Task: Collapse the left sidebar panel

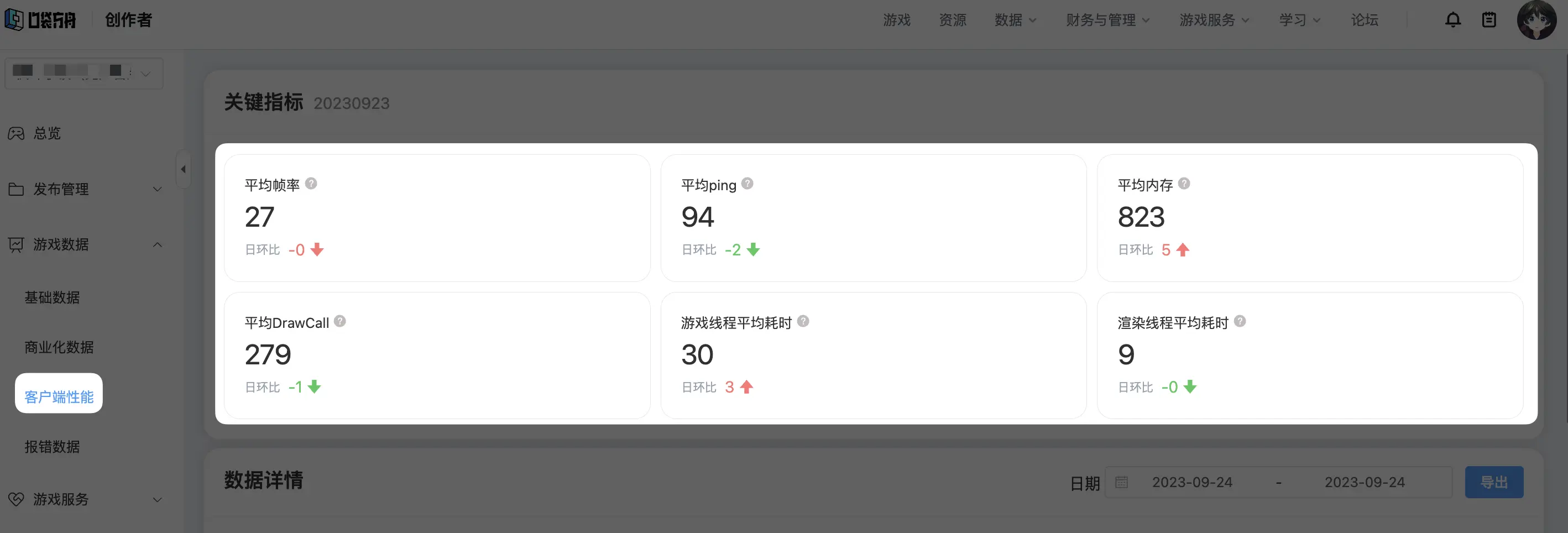Action: click(183, 169)
